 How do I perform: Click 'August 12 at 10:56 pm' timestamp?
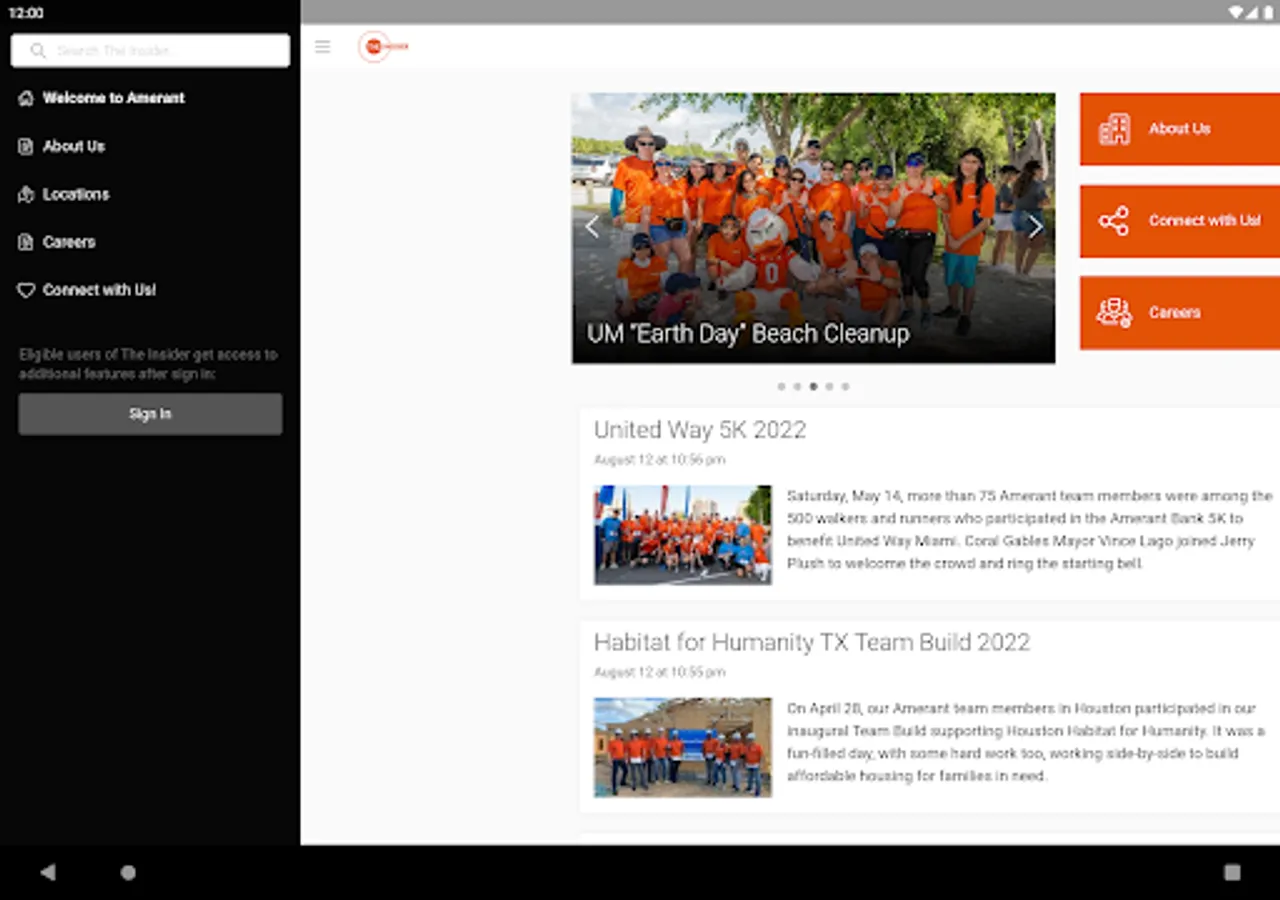point(660,460)
